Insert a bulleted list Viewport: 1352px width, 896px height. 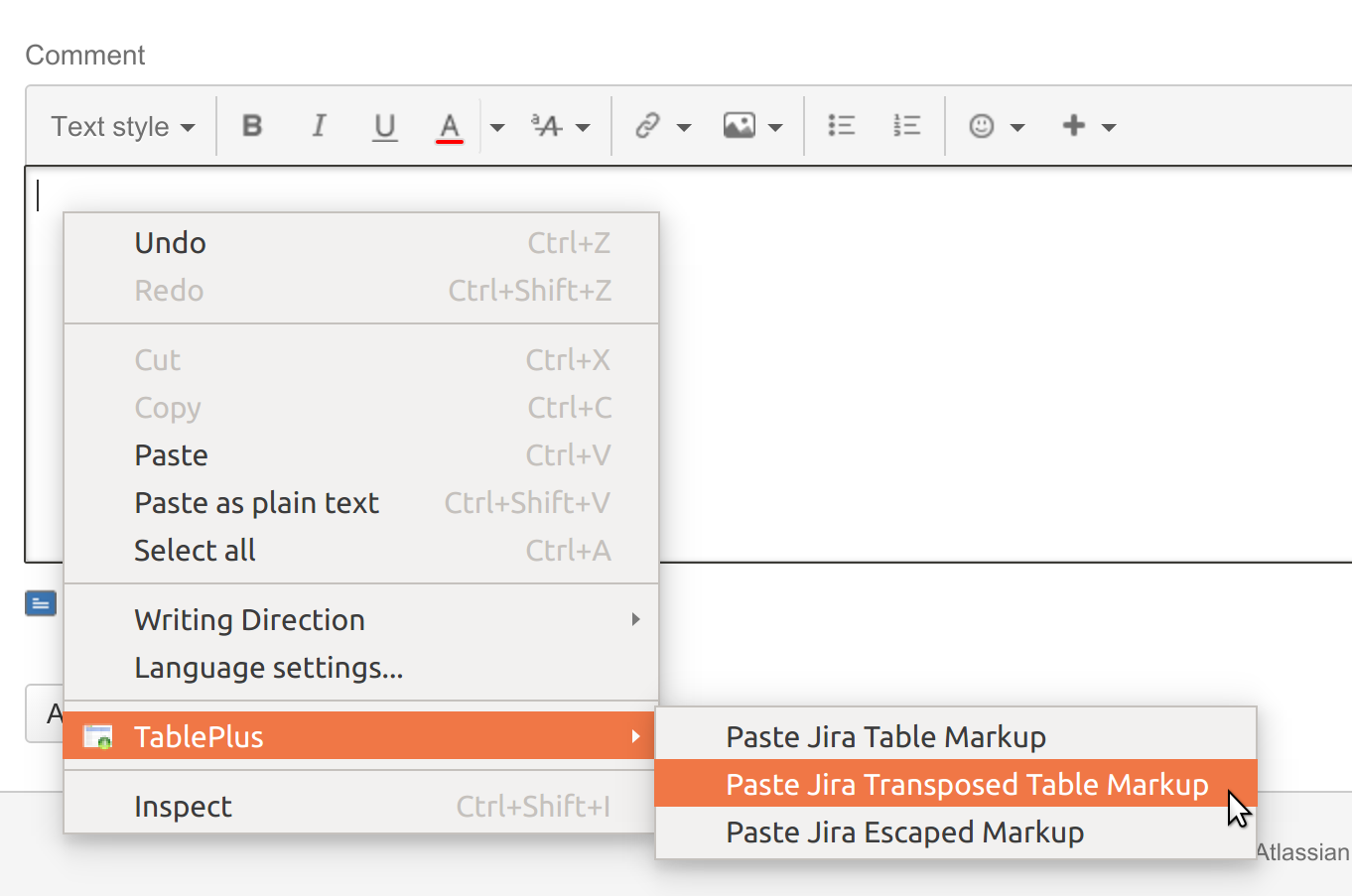[842, 126]
